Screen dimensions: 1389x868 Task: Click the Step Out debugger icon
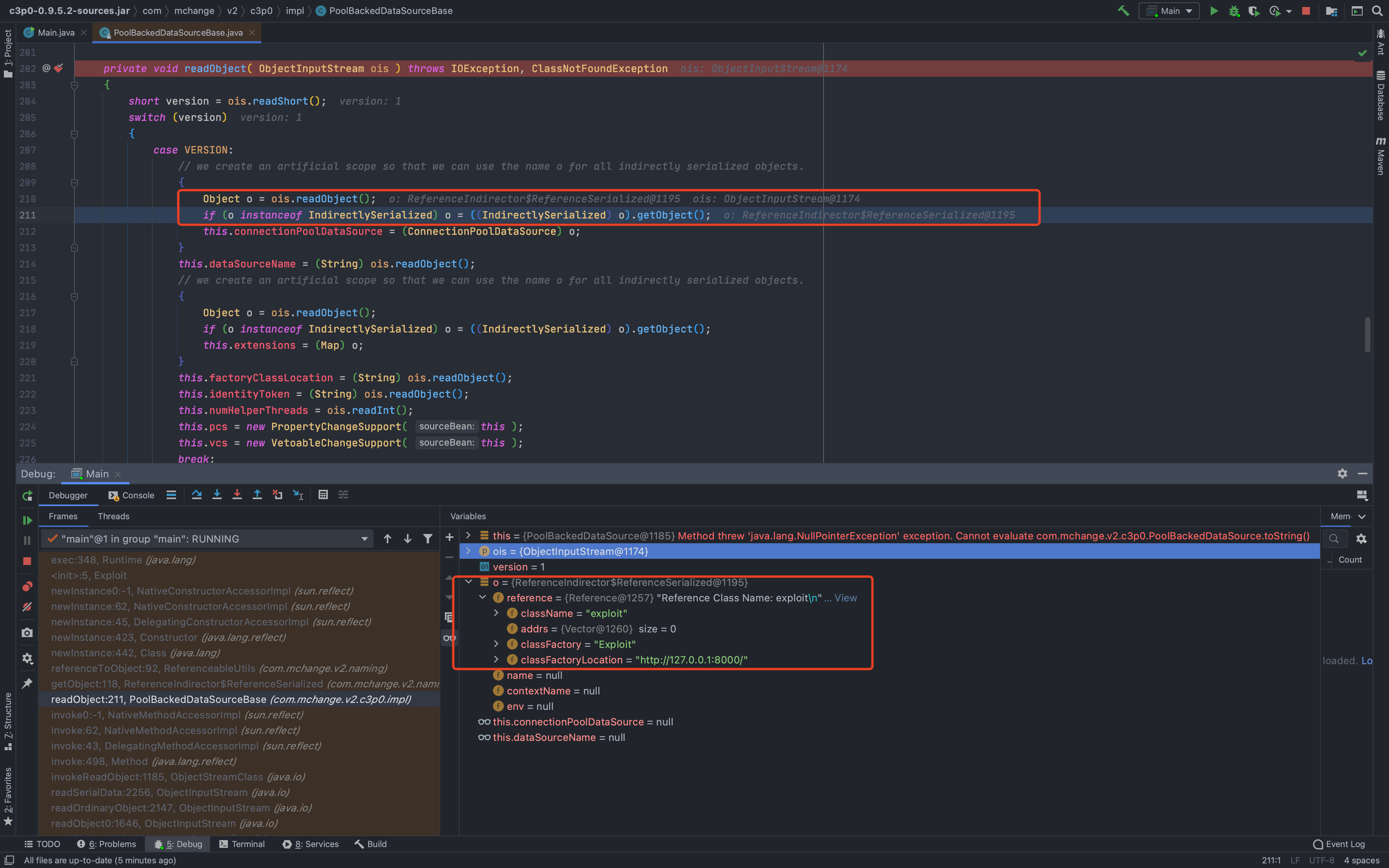[x=257, y=495]
